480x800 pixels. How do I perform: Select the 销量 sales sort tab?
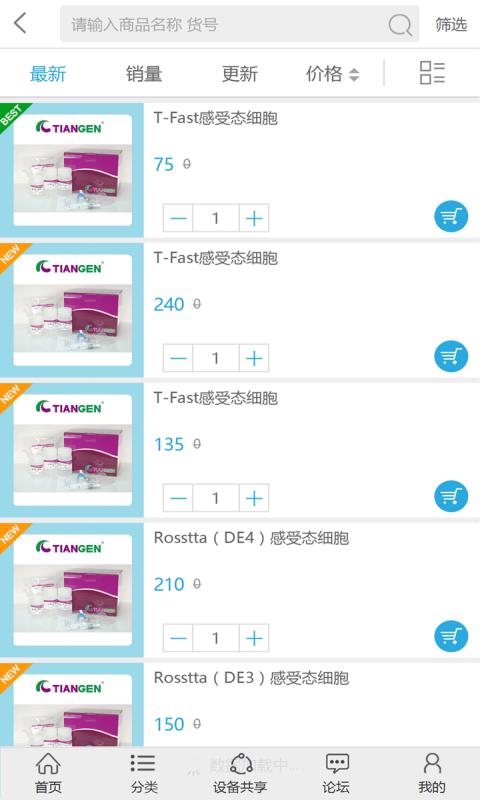coord(144,74)
